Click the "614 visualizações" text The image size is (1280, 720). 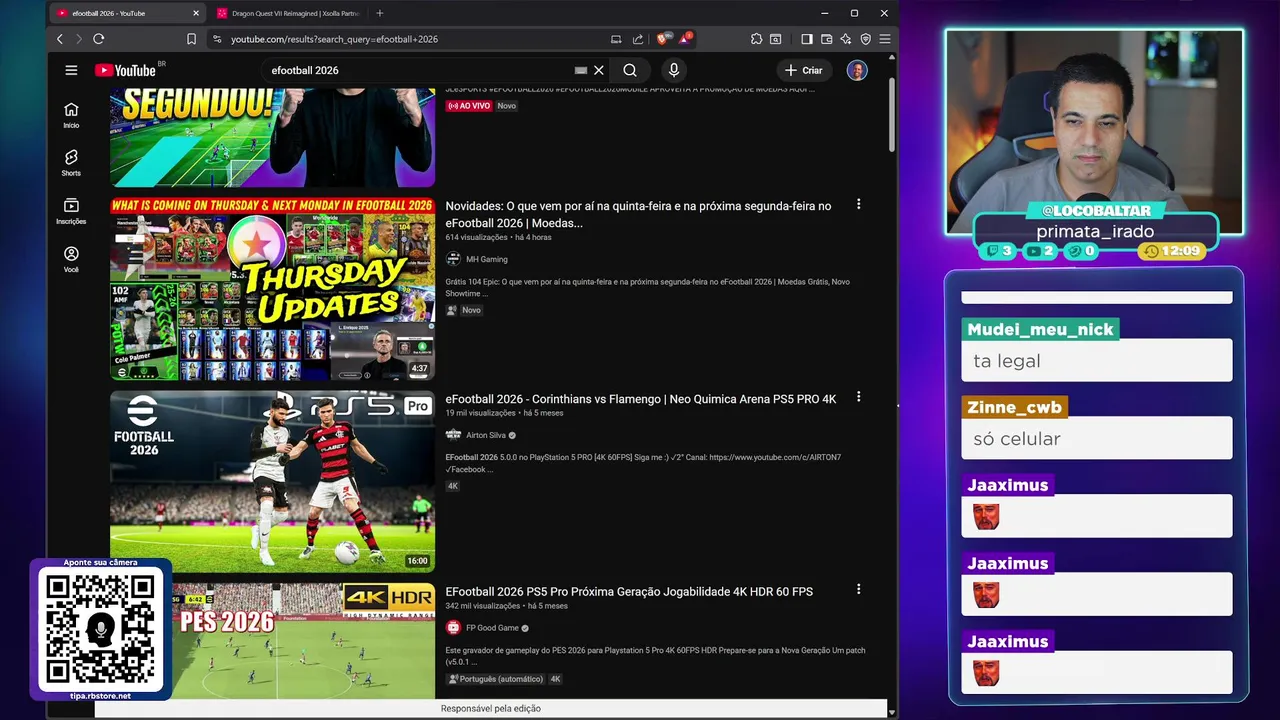point(477,238)
